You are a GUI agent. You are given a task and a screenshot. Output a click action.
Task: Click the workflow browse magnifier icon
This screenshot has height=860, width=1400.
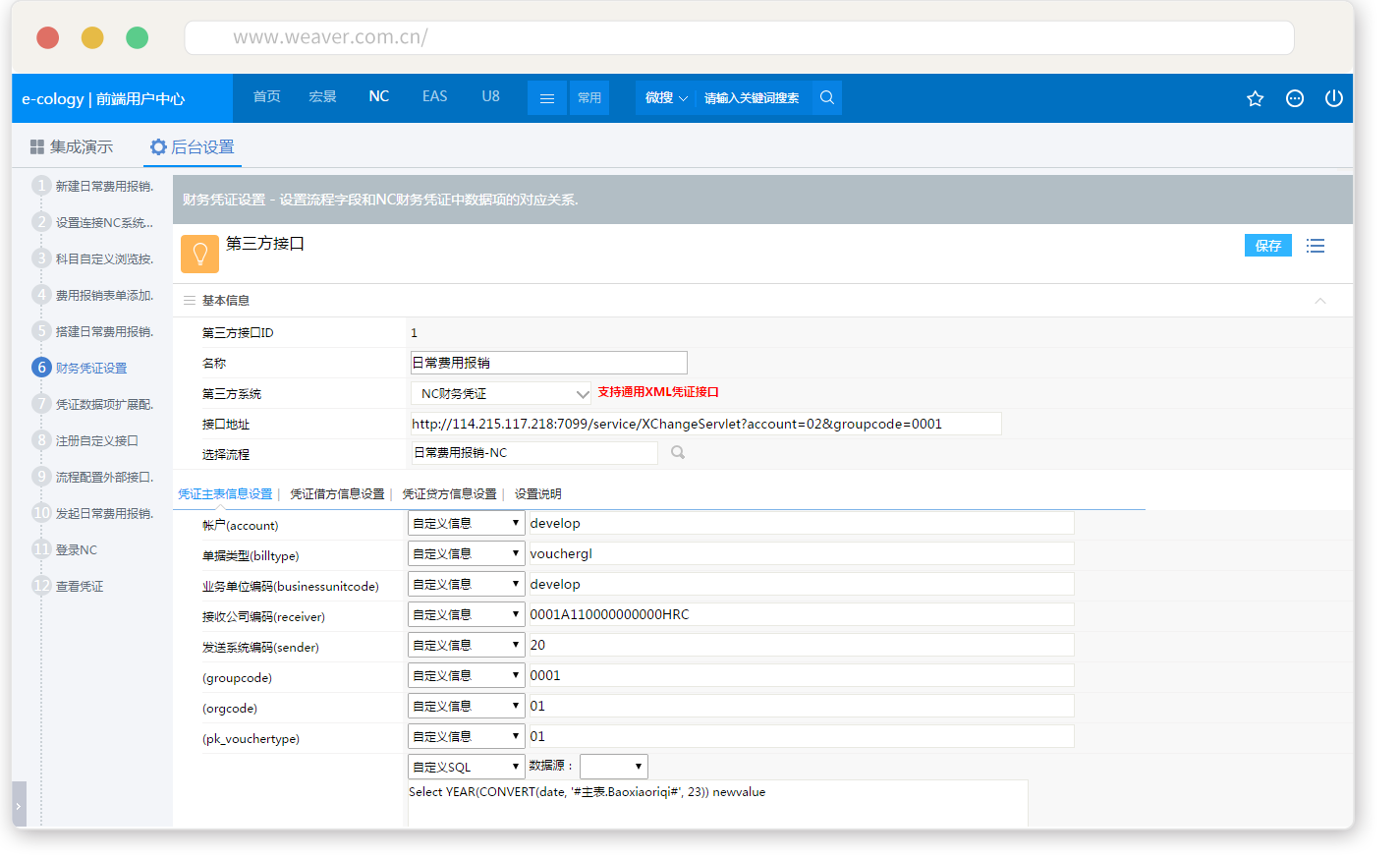point(678,452)
